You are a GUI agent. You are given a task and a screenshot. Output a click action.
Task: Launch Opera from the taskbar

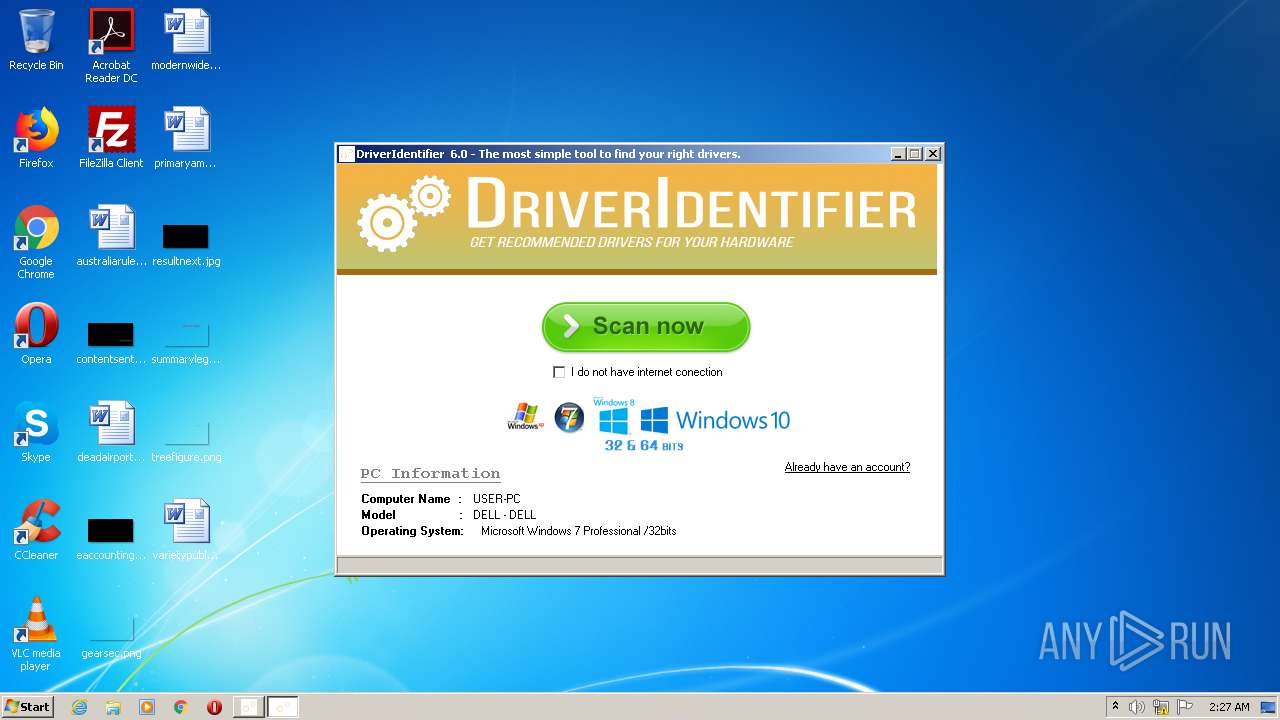(x=214, y=707)
